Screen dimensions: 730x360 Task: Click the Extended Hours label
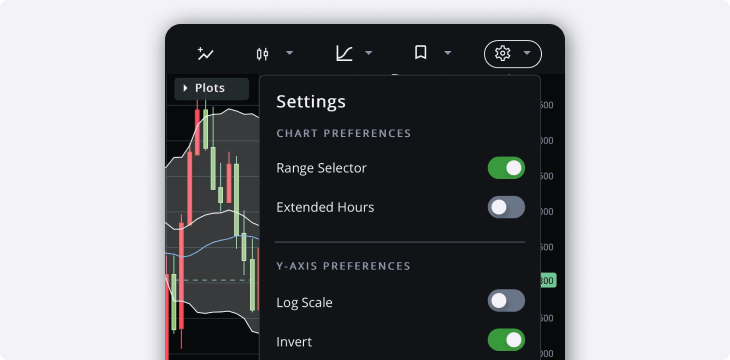point(325,207)
